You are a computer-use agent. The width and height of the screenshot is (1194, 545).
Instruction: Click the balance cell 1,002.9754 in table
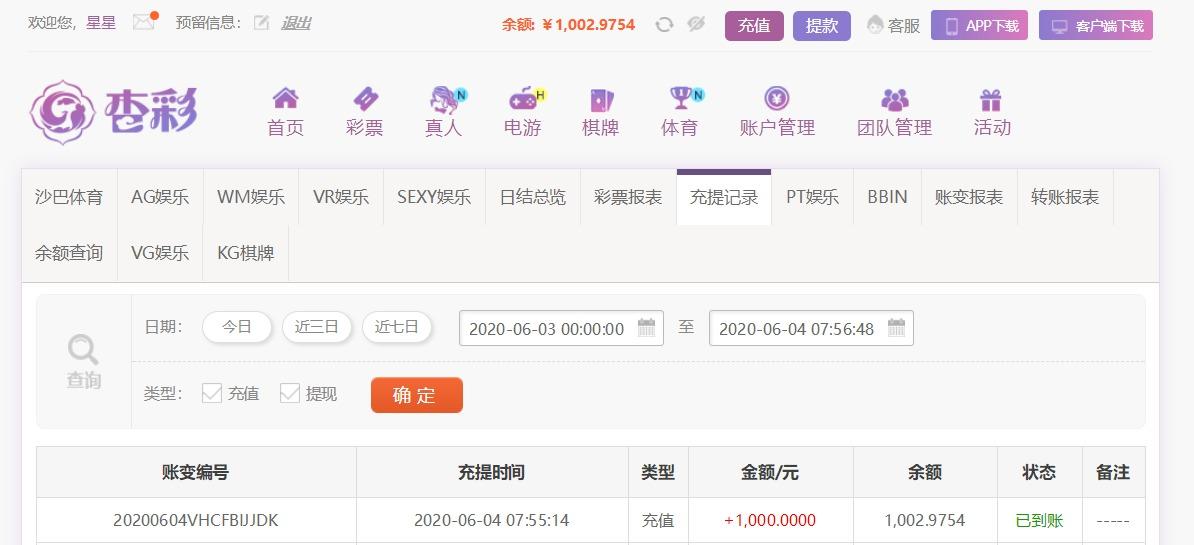(x=924, y=521)
